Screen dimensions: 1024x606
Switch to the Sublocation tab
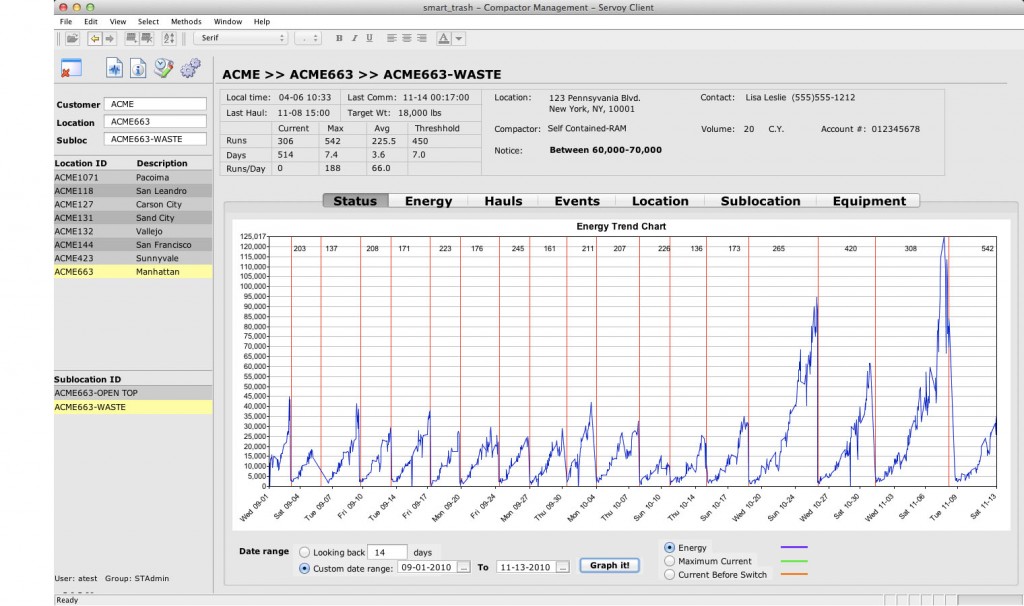(761, 201)
